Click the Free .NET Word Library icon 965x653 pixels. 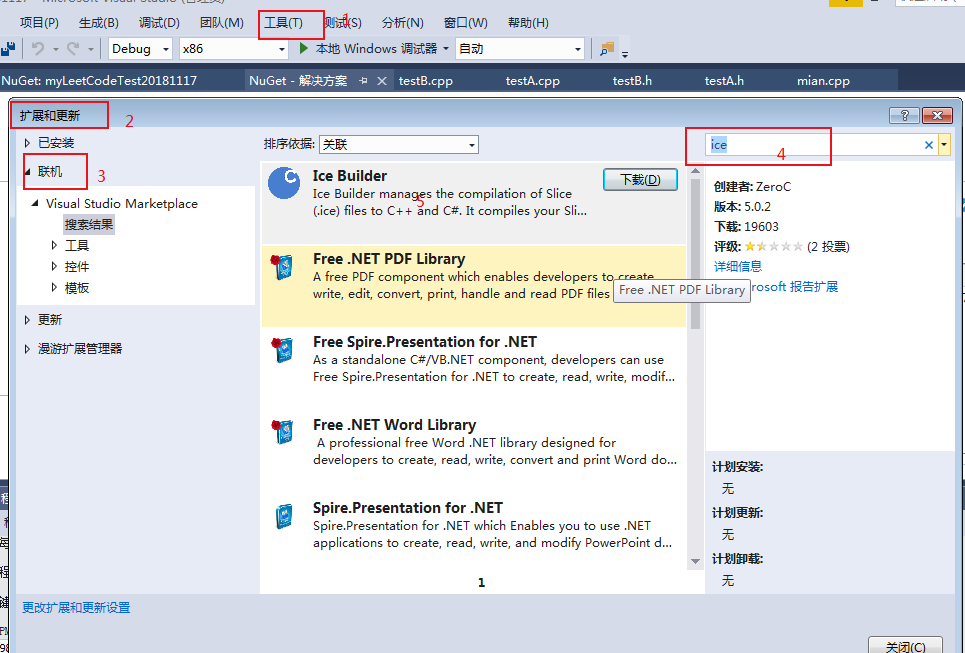point(283,433)
